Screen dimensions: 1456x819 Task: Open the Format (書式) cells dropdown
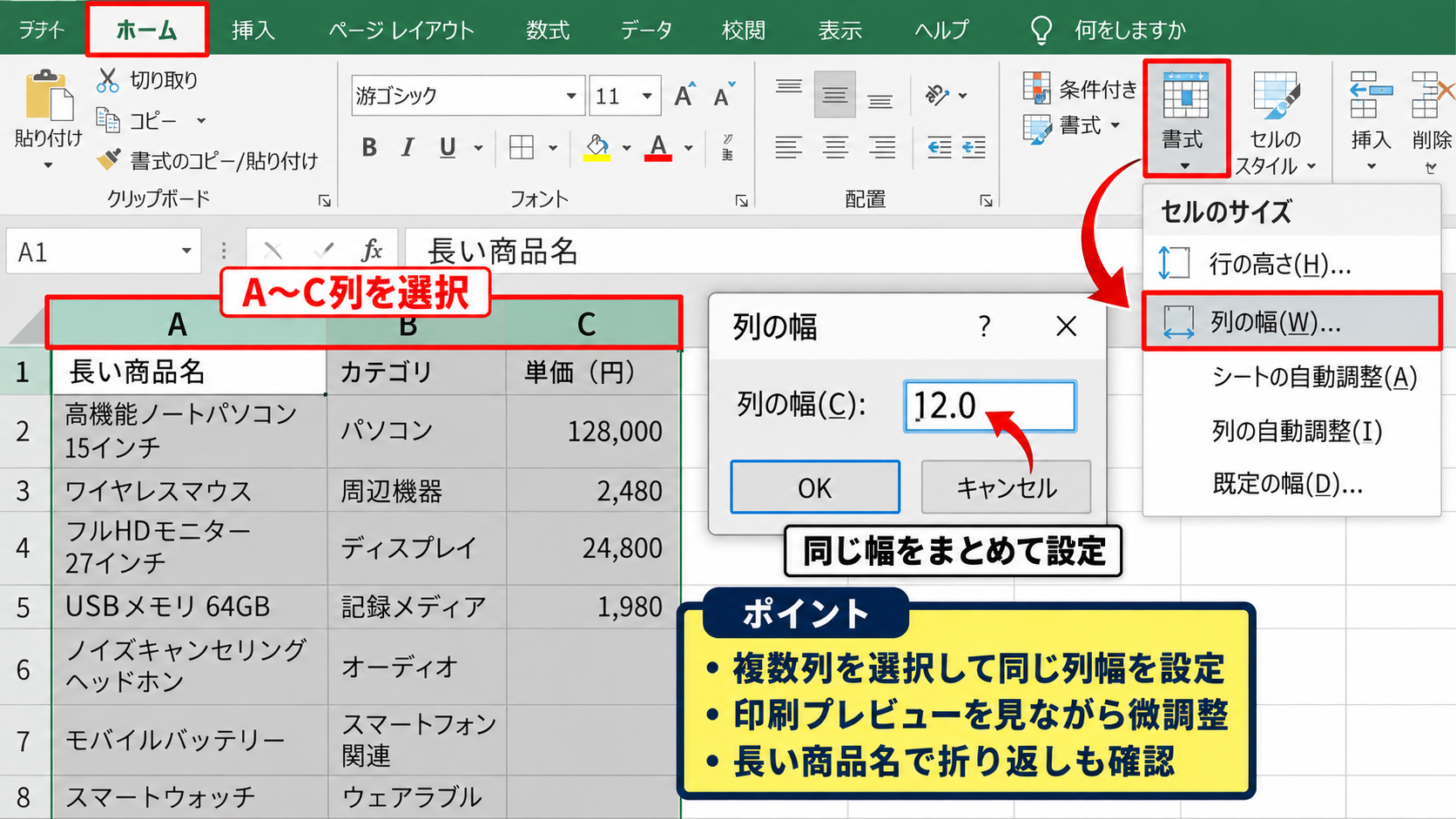[x=1185, y=118]
